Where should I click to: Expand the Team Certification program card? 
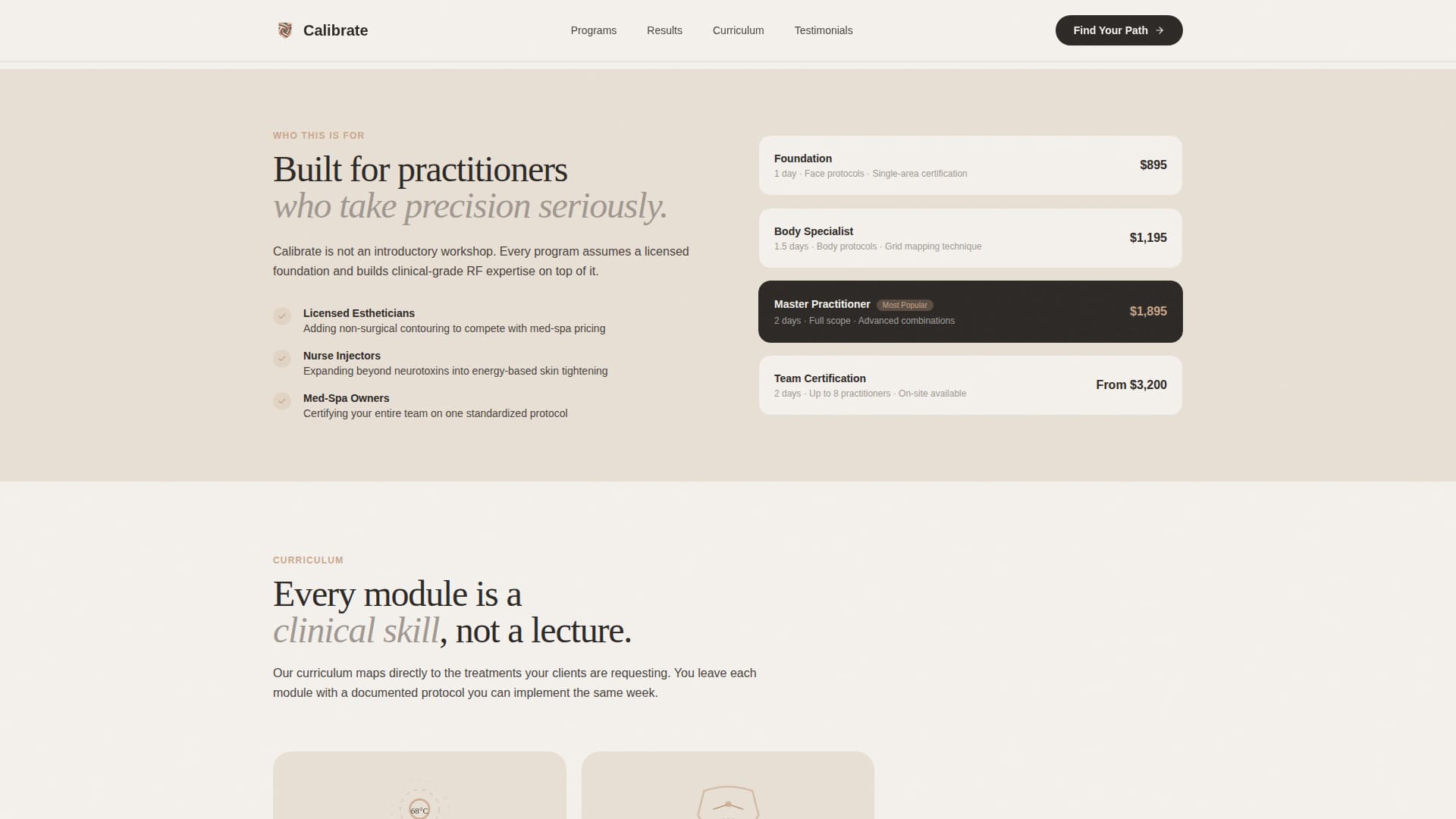click(971, 385)
